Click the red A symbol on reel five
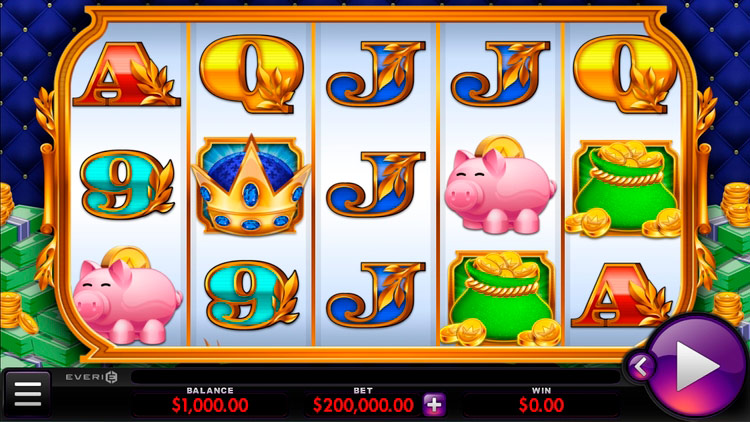The width and height of the screenshot is (750, 422). point(623,295)
